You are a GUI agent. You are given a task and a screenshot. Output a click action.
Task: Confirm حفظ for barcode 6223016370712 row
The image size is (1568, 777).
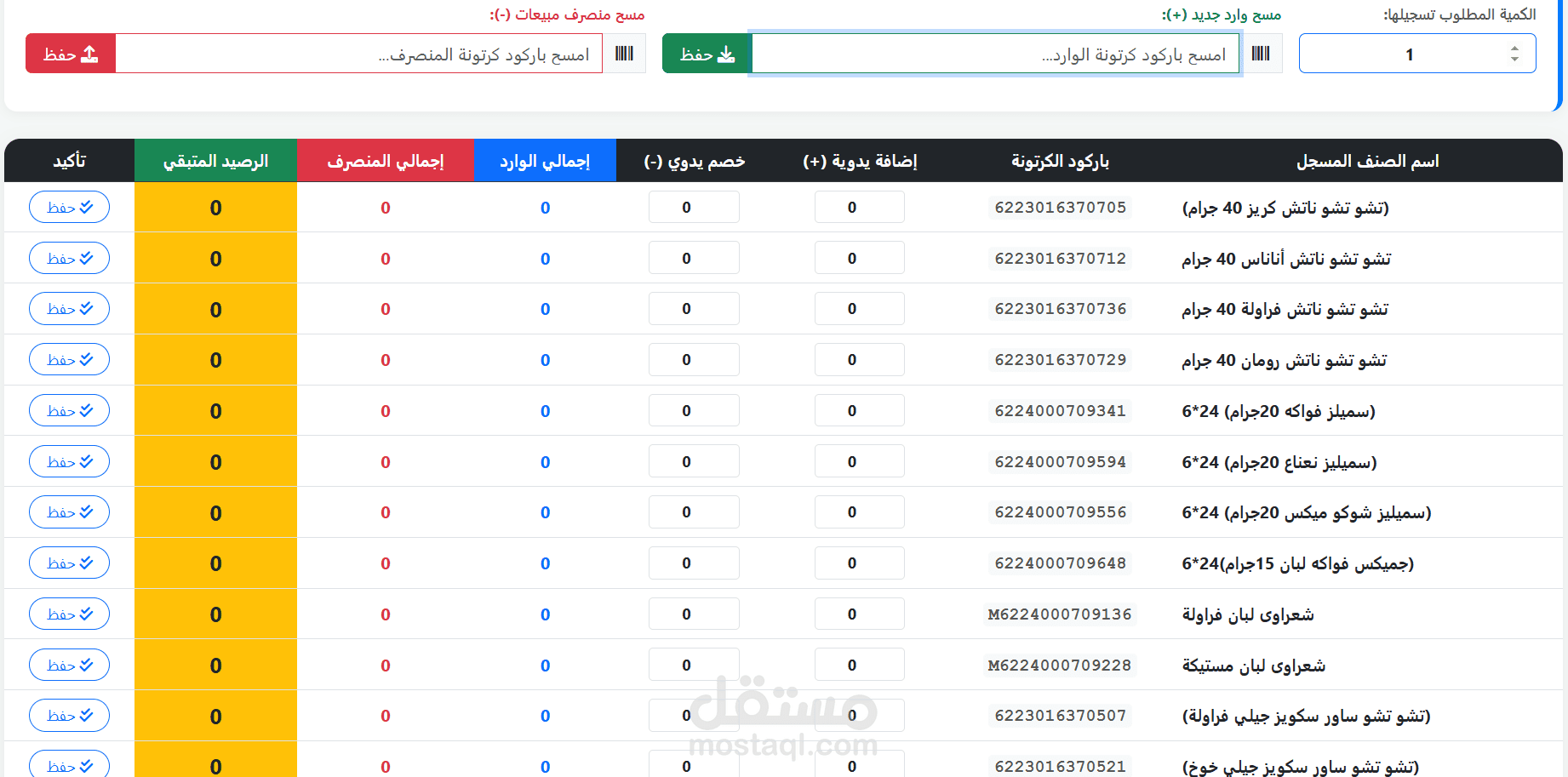click(x=70, y=258)
